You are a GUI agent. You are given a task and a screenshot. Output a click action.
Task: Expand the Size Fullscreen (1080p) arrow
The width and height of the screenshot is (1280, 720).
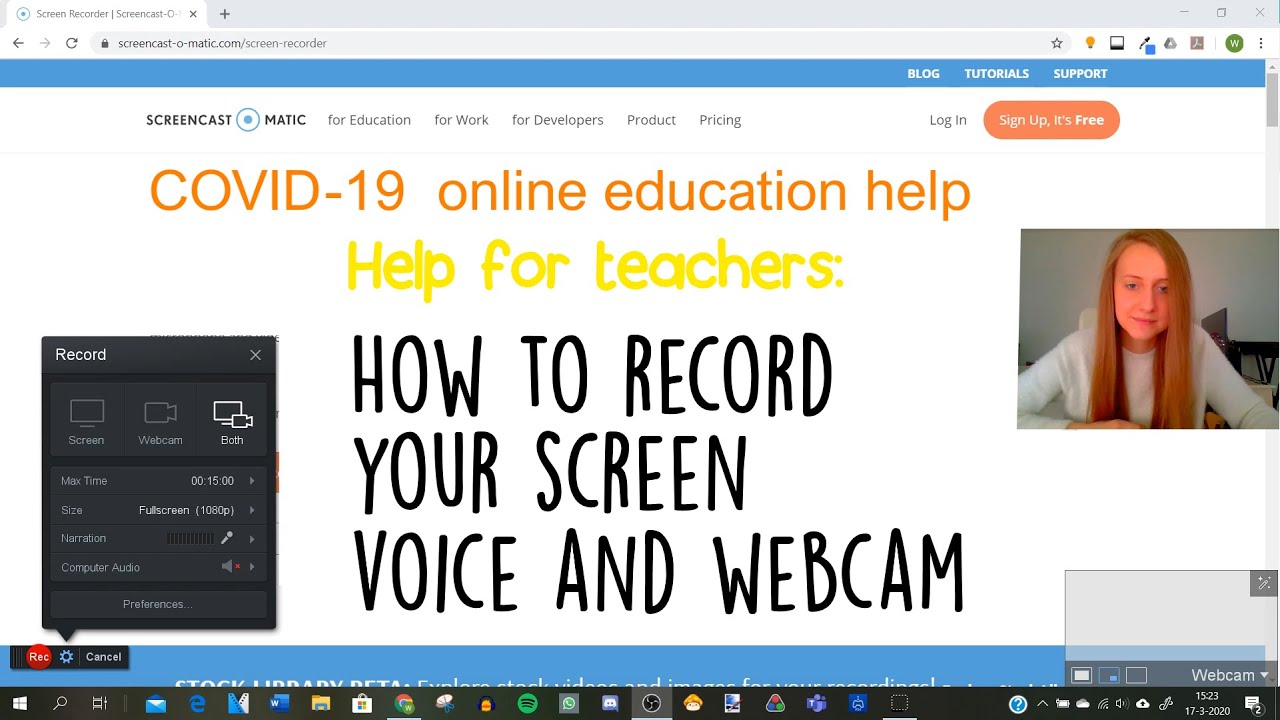pos(252,510)
